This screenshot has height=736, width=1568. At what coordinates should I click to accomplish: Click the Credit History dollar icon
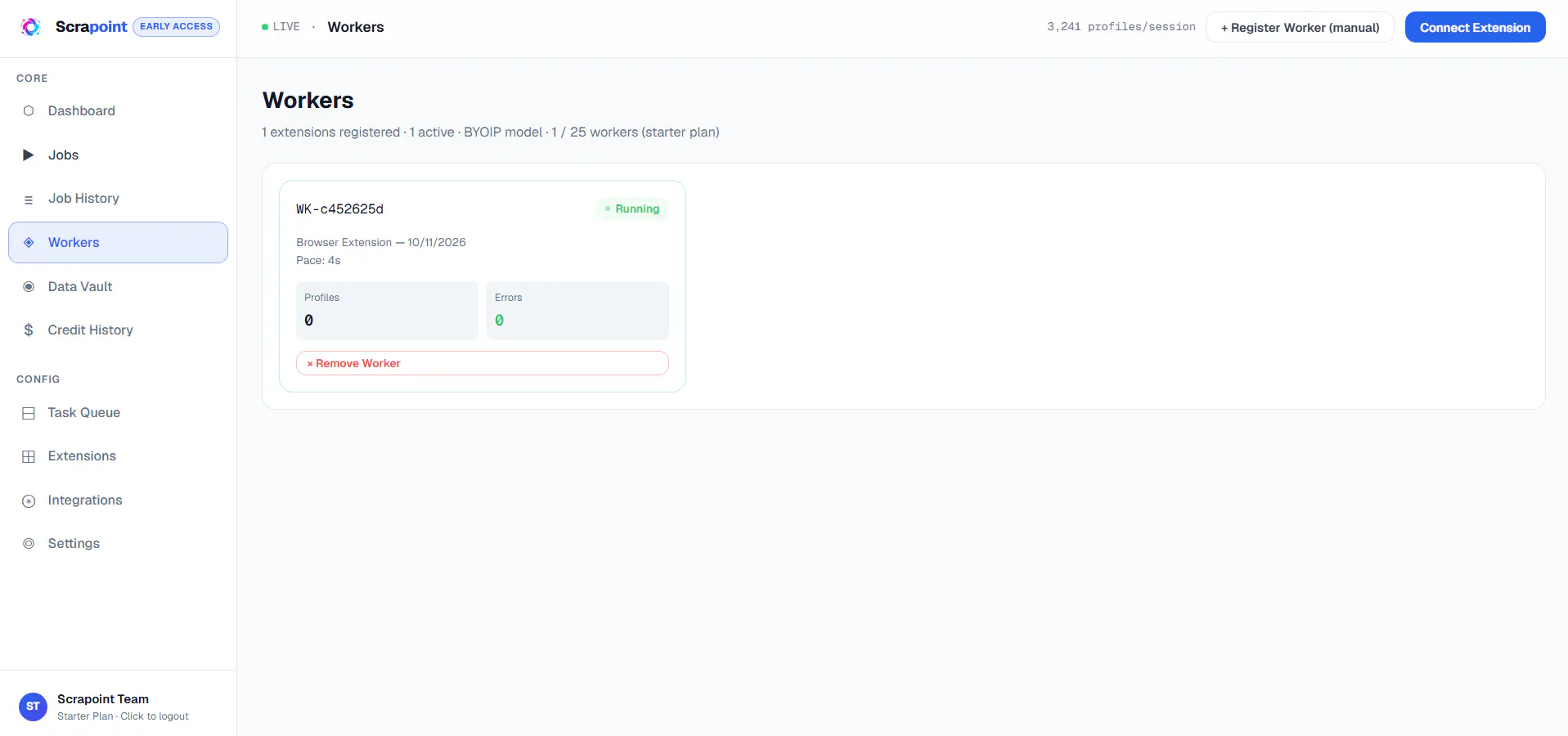point(29,330)
